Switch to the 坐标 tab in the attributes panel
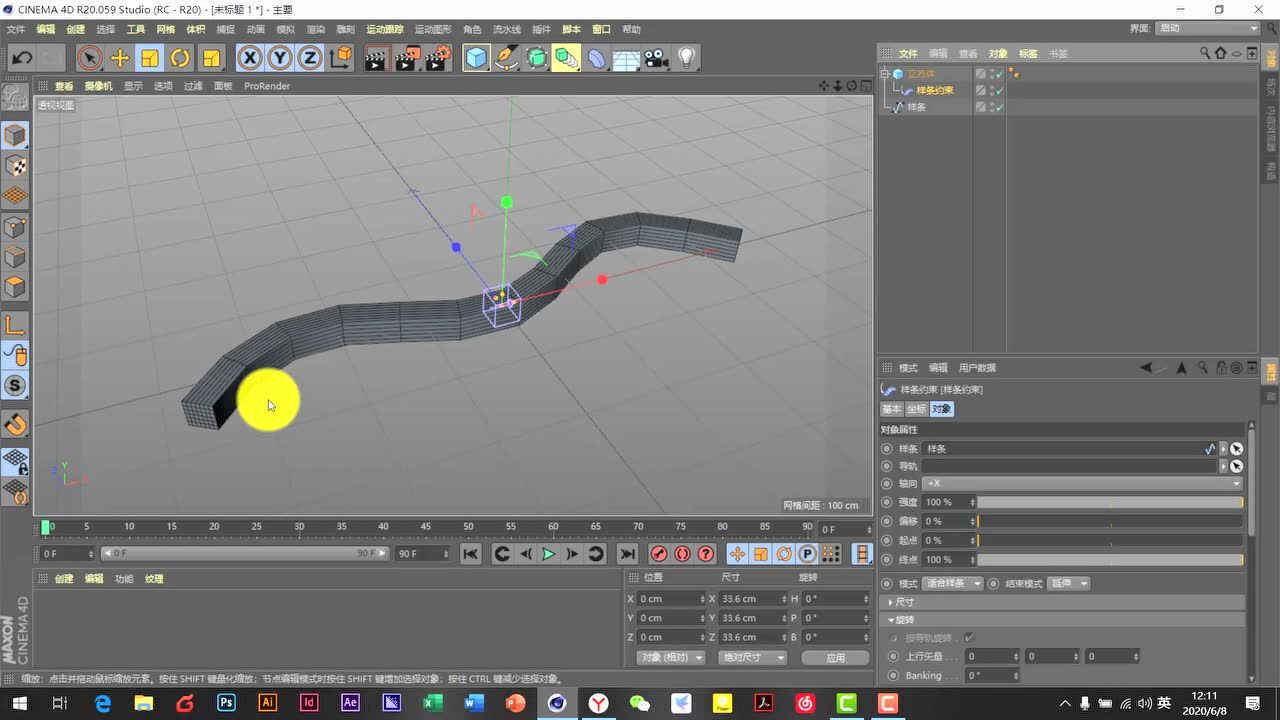 [x=915, y=408]
